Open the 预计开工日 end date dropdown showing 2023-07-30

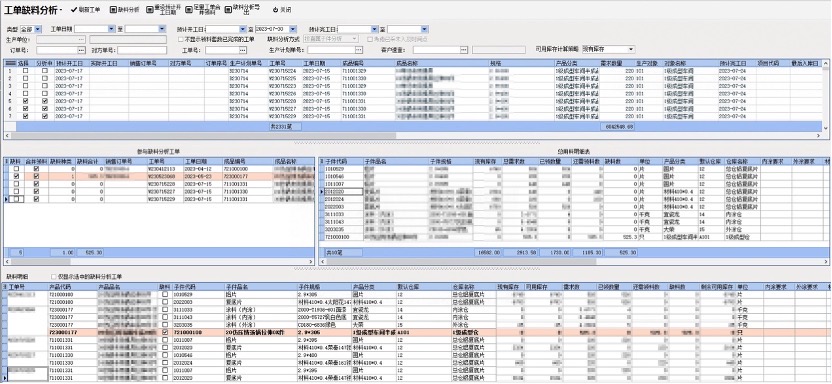(x=293, y=29)
